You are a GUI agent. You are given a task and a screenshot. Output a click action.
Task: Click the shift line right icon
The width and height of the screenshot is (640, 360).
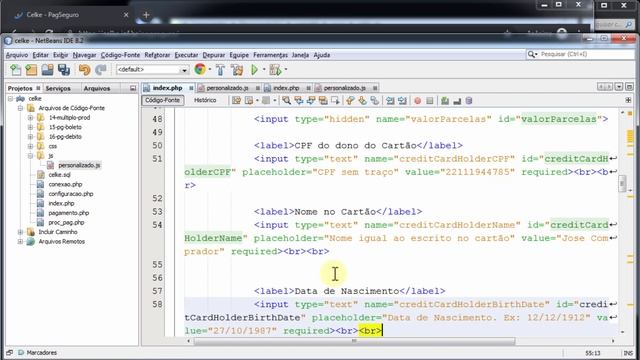coord(402,100)
